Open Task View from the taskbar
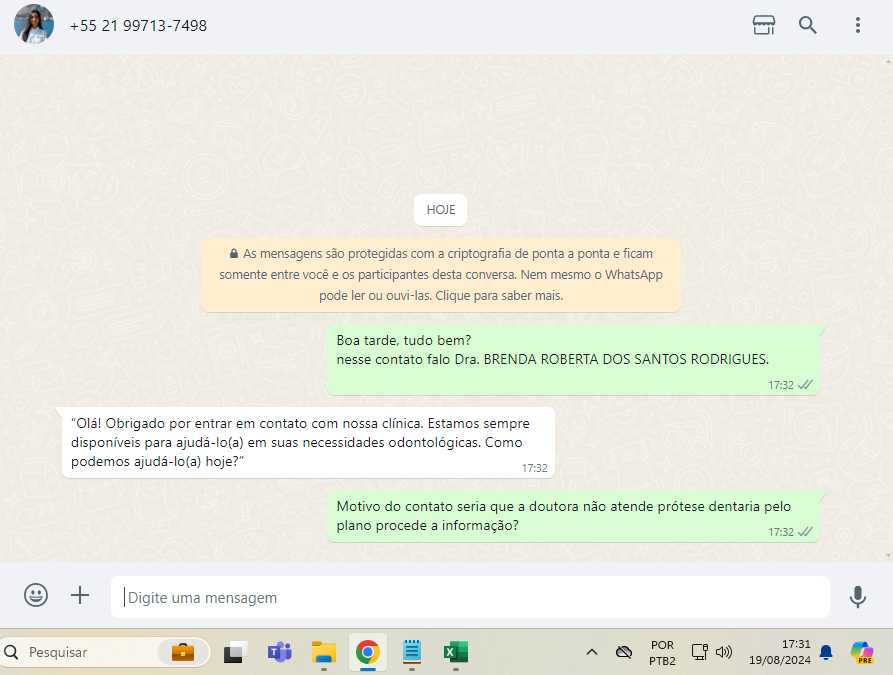The image size is (893, 675). tap(234, 653)
